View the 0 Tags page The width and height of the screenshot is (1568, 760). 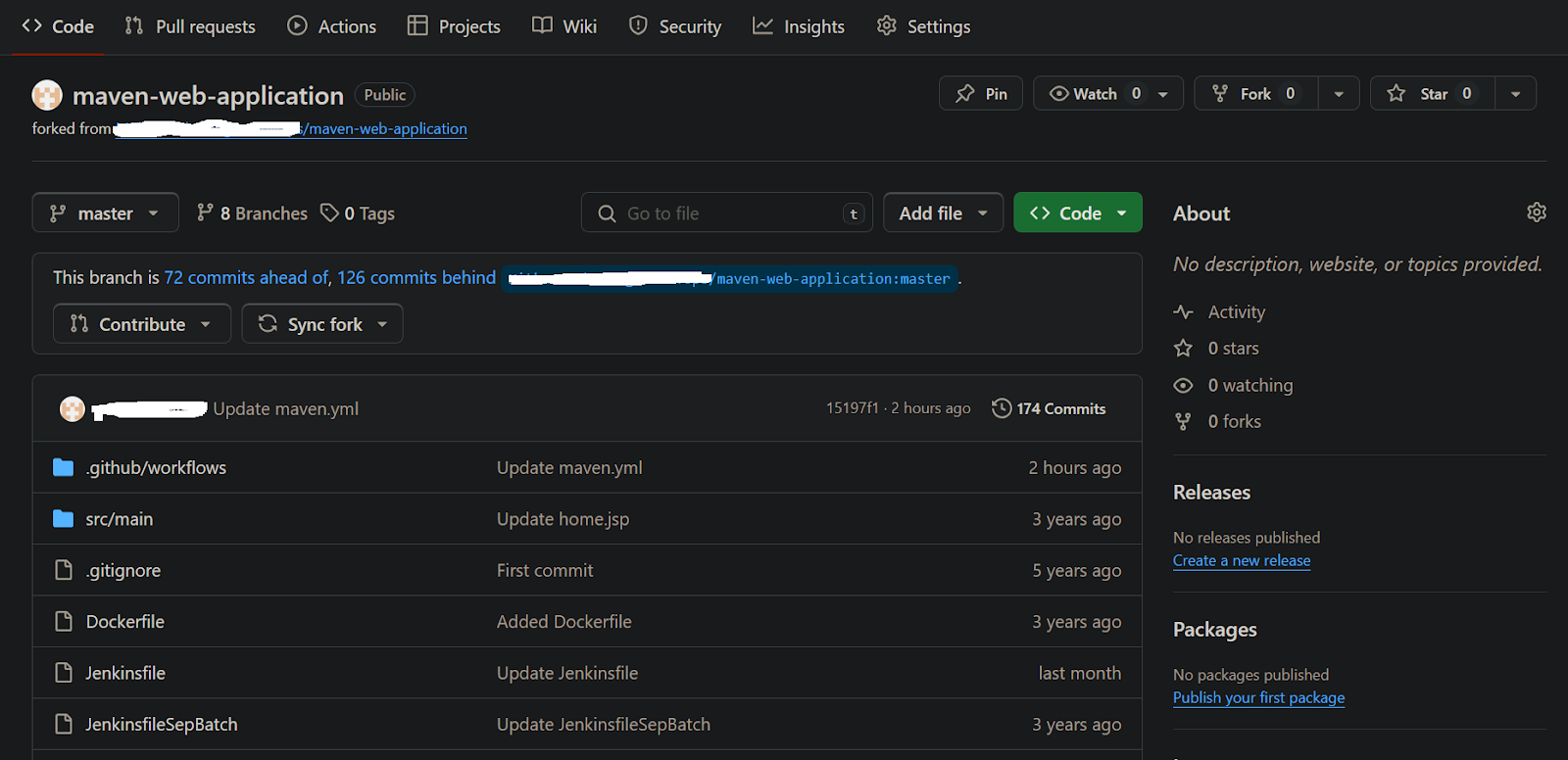pyautogui.click(x=358, y=213)
